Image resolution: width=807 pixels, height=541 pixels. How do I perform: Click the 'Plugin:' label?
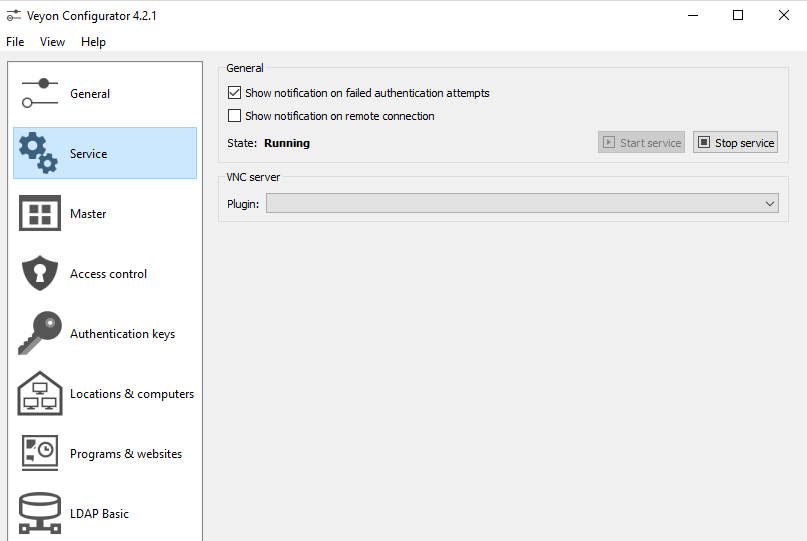click(243, 204)
